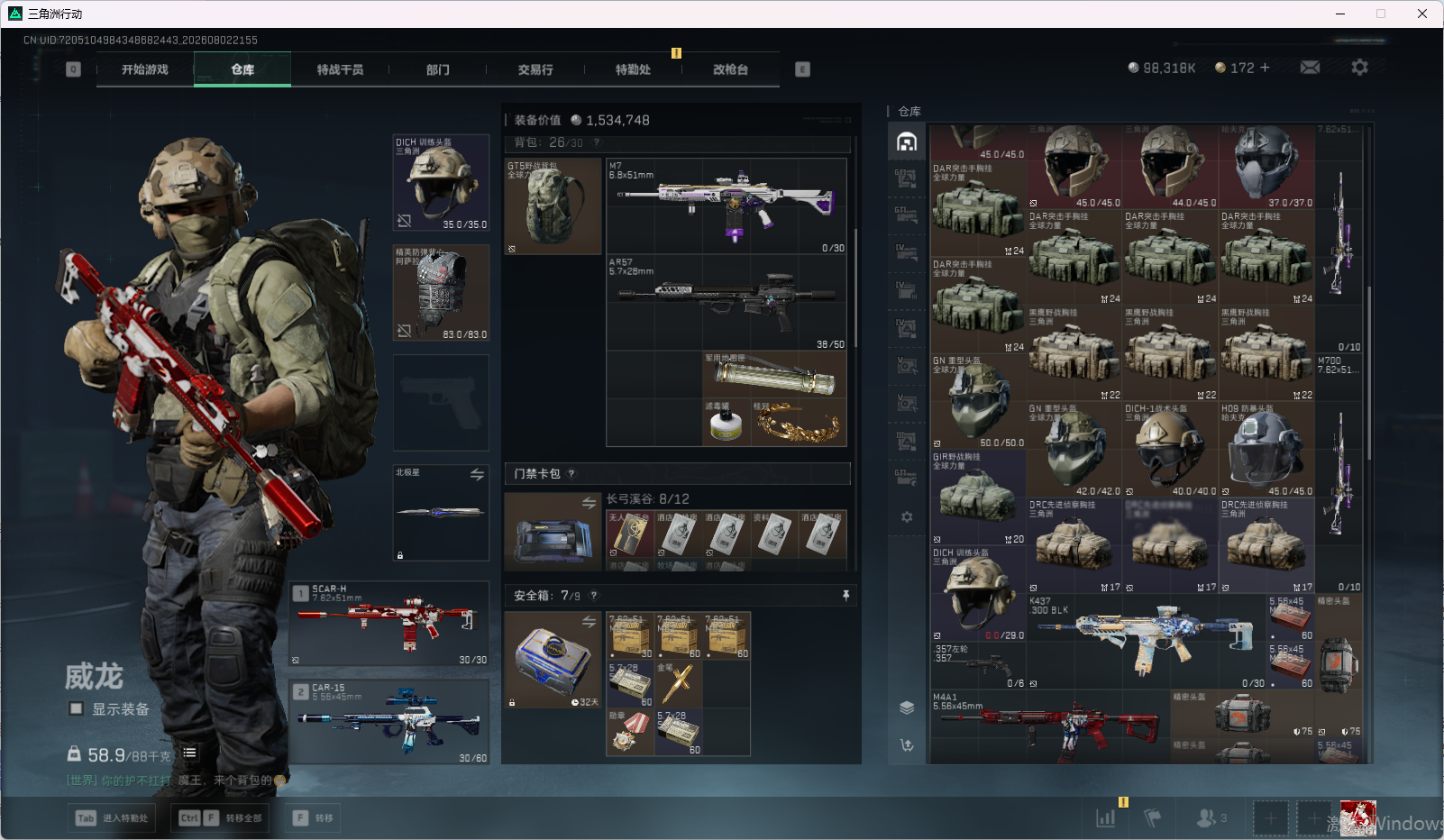
Task: Click the empty pistol slot
Action: (x=442, y=403)
